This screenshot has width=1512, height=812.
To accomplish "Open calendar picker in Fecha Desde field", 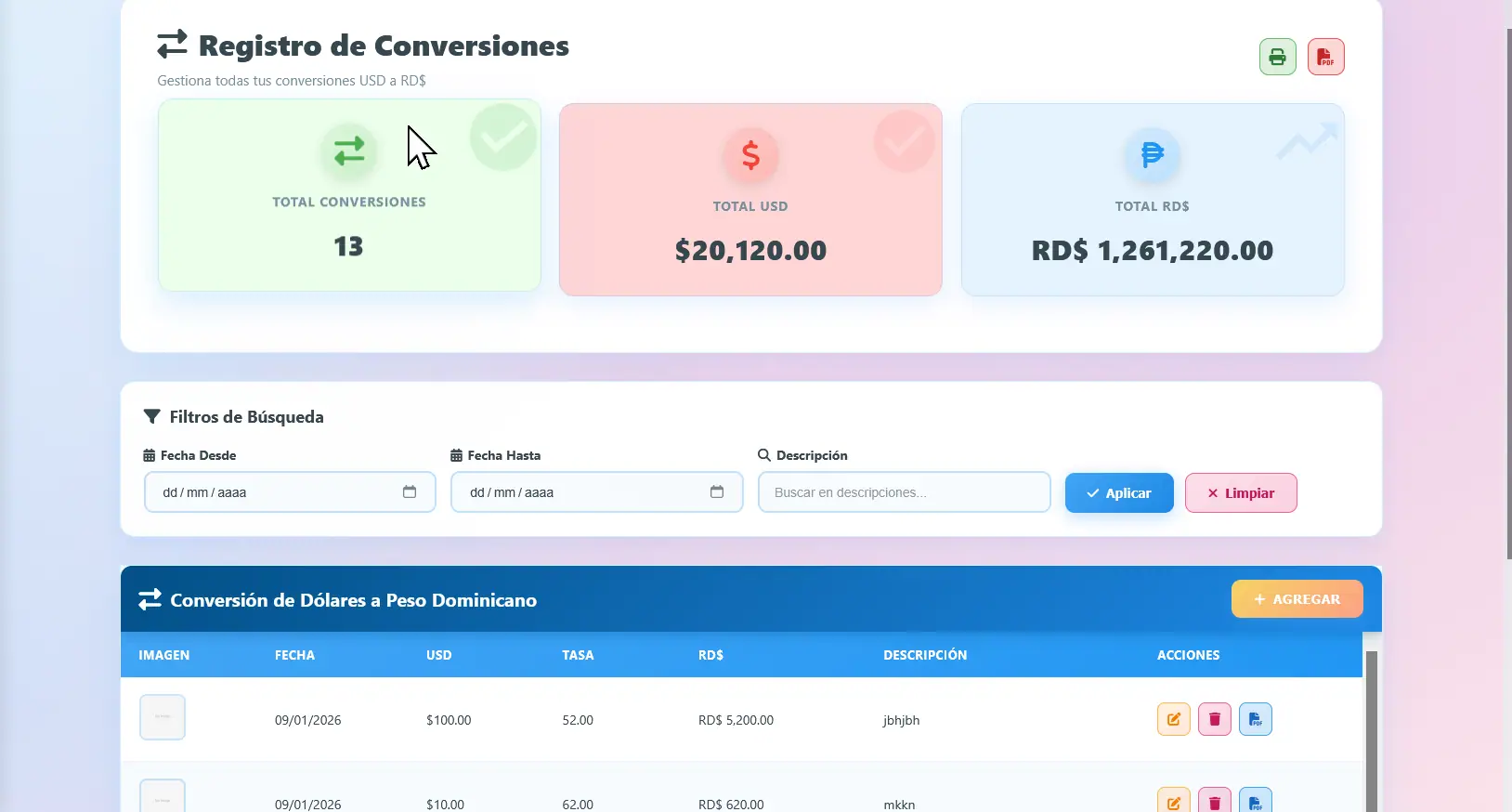I will pyautogui.click(x=410, y=491).
